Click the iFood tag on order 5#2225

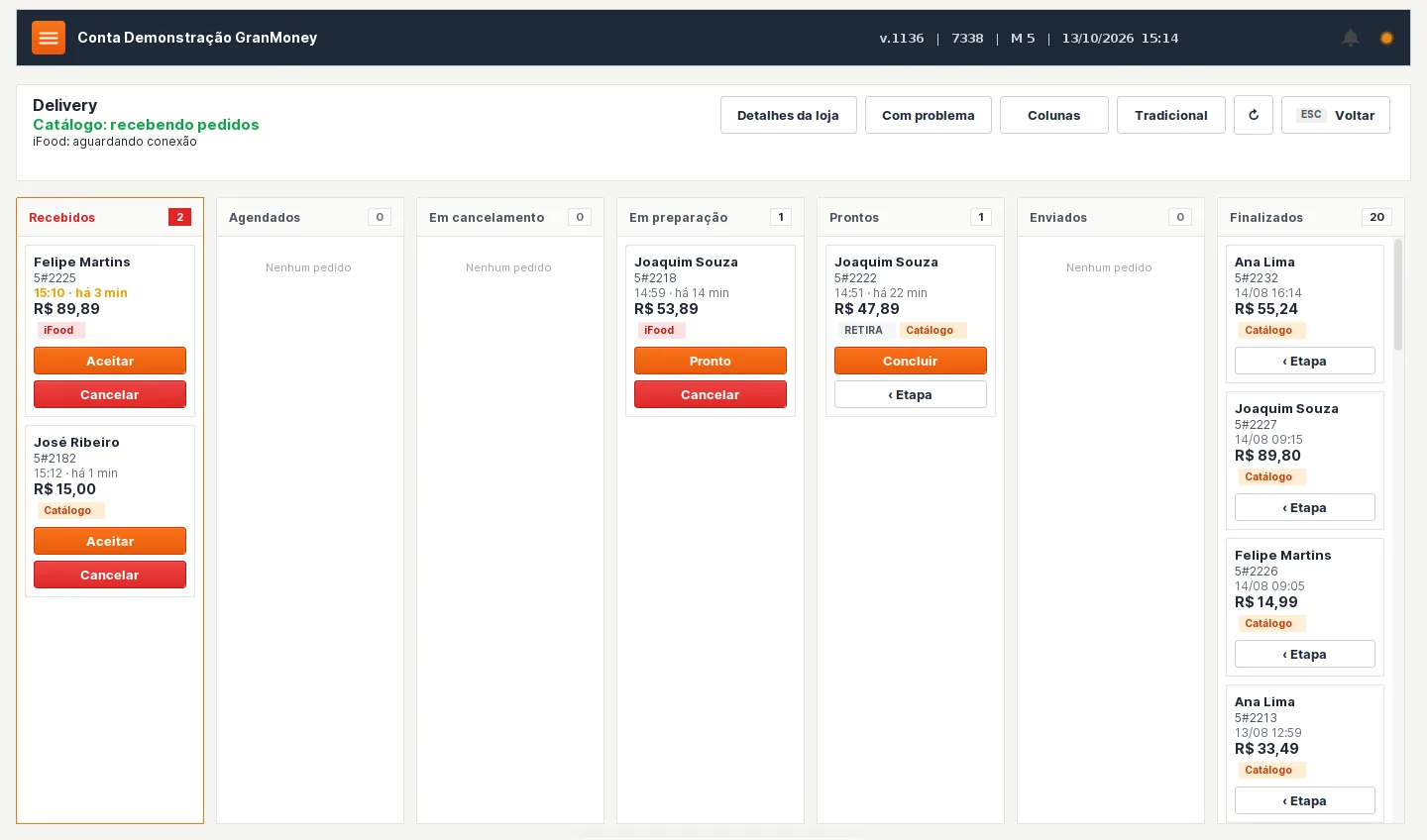click(59, 330)
